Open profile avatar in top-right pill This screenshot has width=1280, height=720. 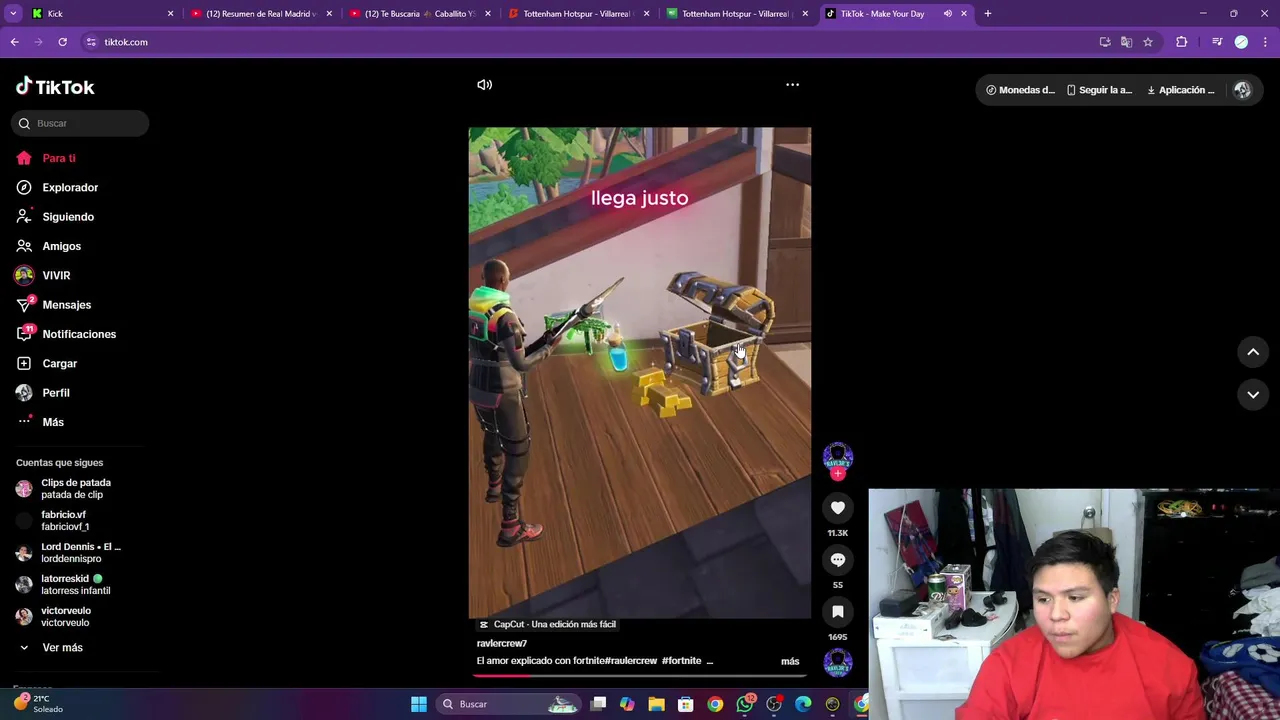[x=1242, y=90]
